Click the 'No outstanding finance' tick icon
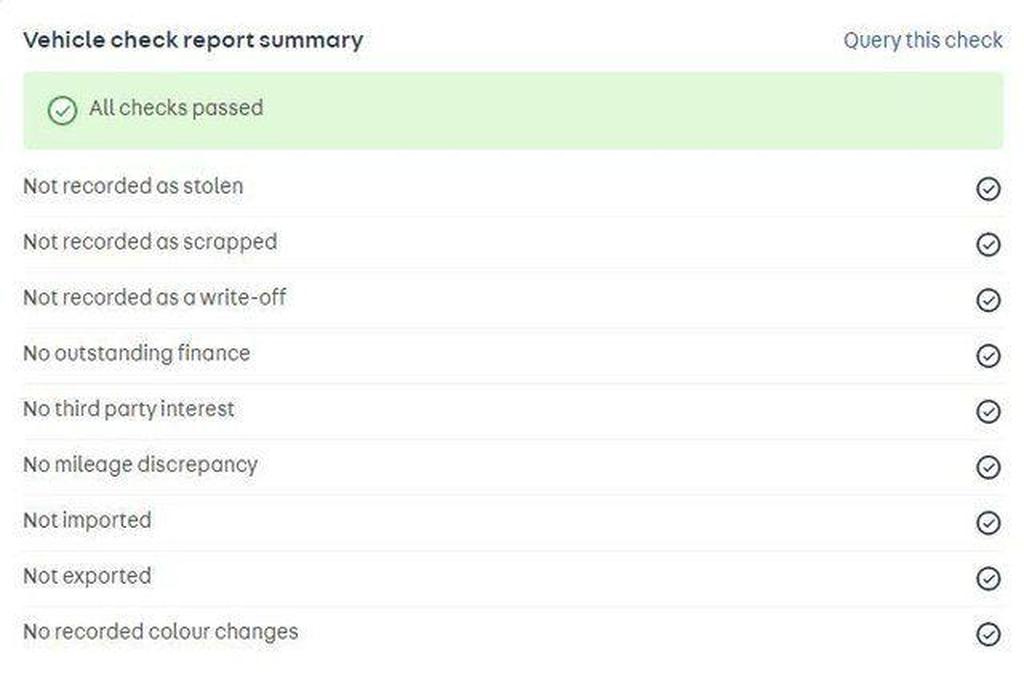 988,355
